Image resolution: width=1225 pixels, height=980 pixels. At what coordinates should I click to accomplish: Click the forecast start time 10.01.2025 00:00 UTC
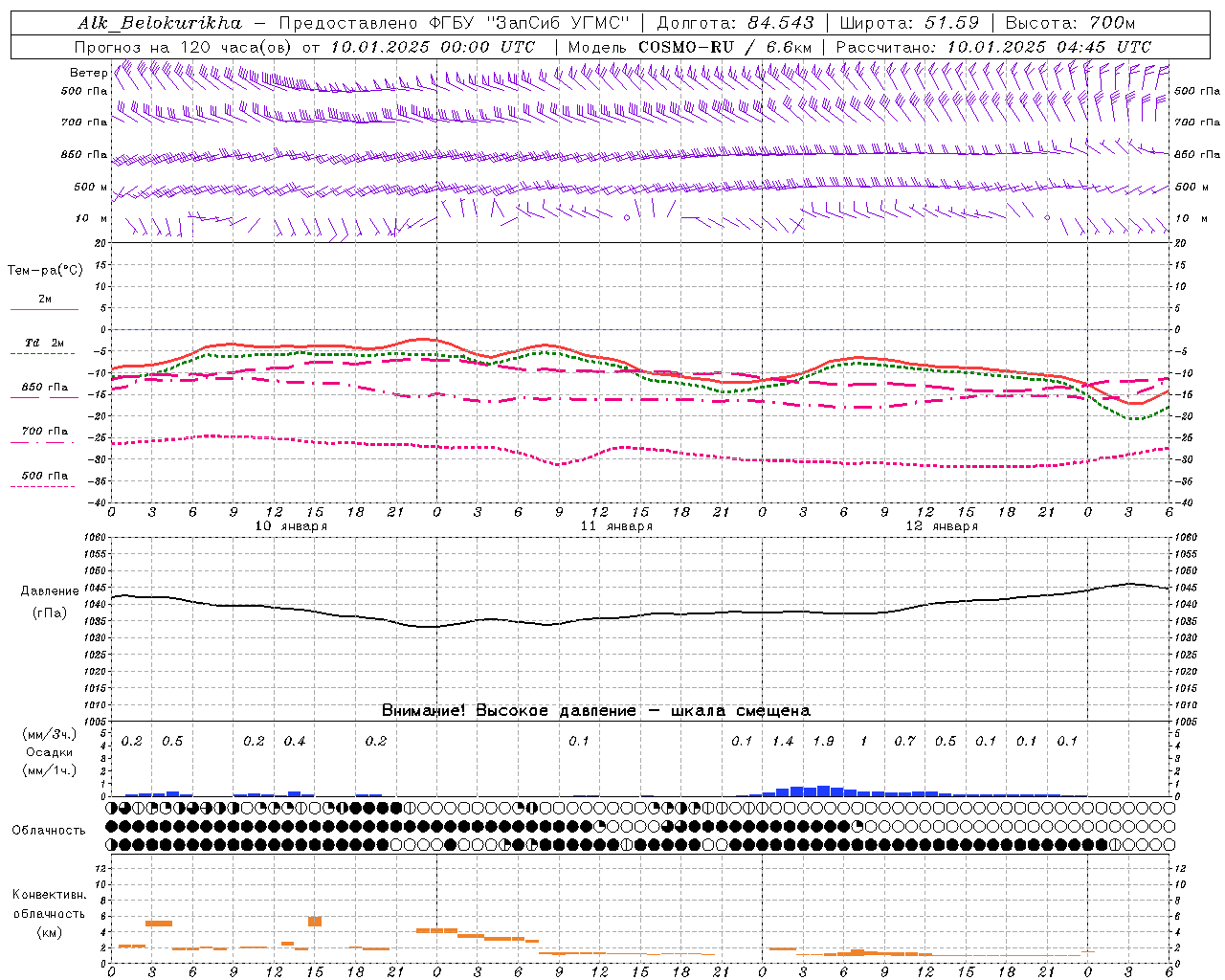pyautogui.click(x=433, y=47)
